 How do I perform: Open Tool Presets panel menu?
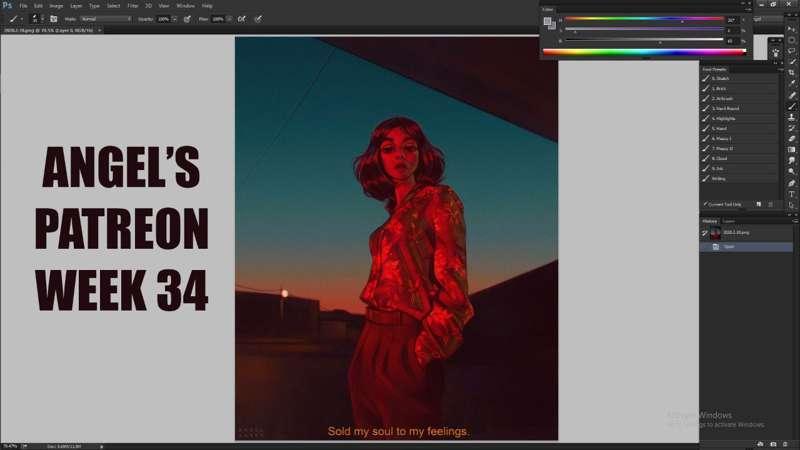tap(781, 69)
